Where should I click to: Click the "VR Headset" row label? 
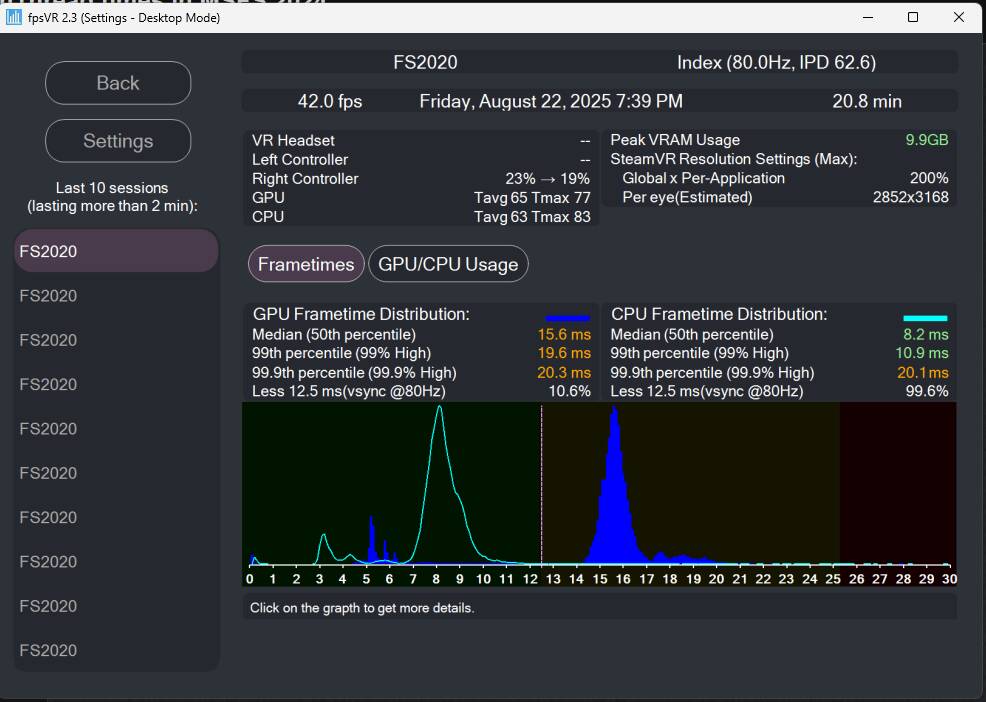[x=293, y=140]
